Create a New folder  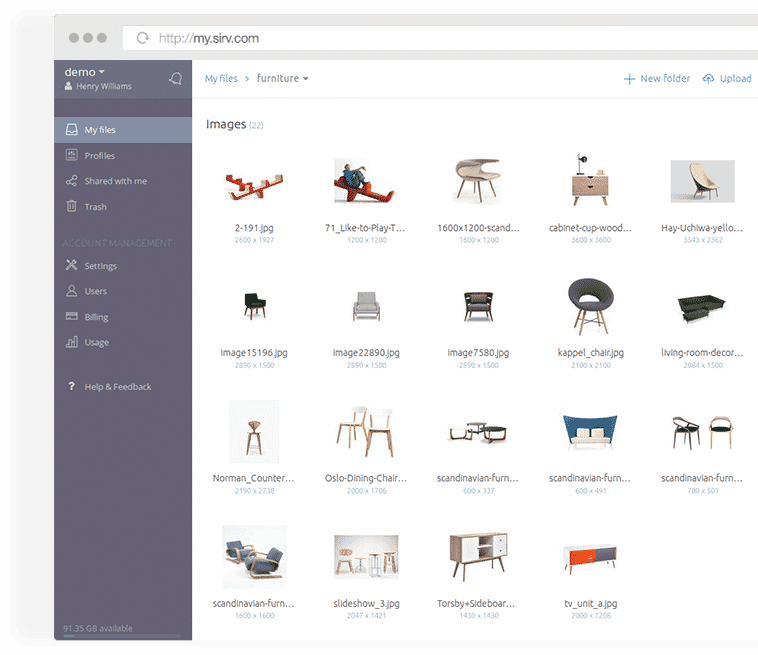point(657,78)
